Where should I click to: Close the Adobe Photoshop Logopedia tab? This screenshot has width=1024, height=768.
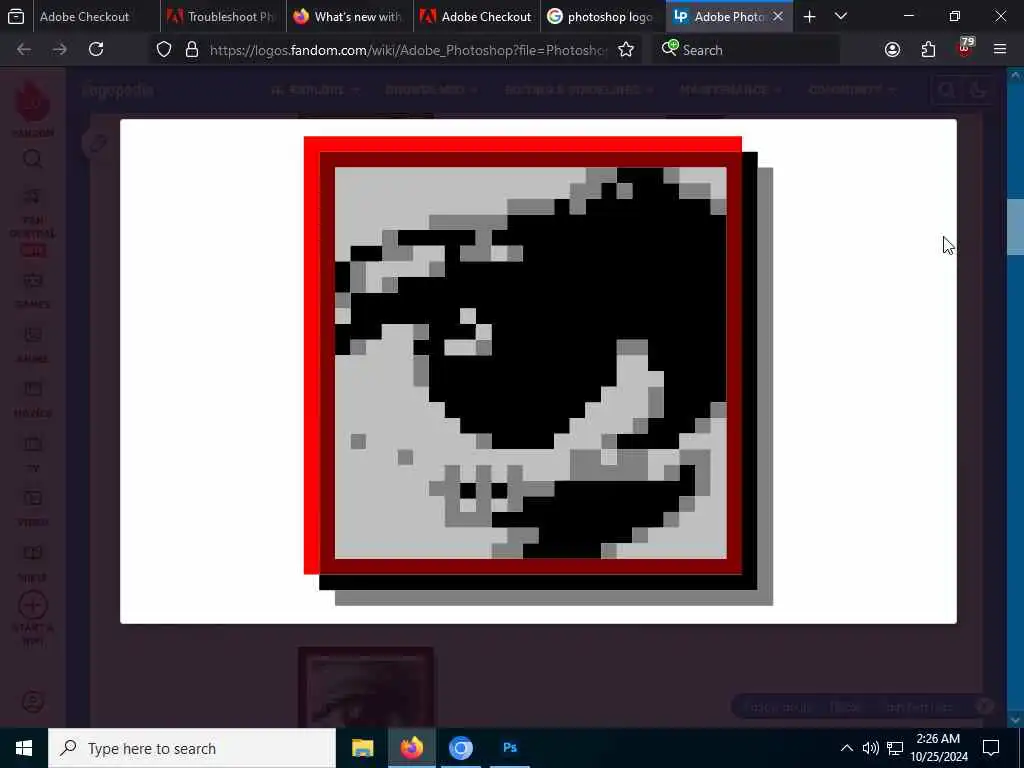click(778, 16)
